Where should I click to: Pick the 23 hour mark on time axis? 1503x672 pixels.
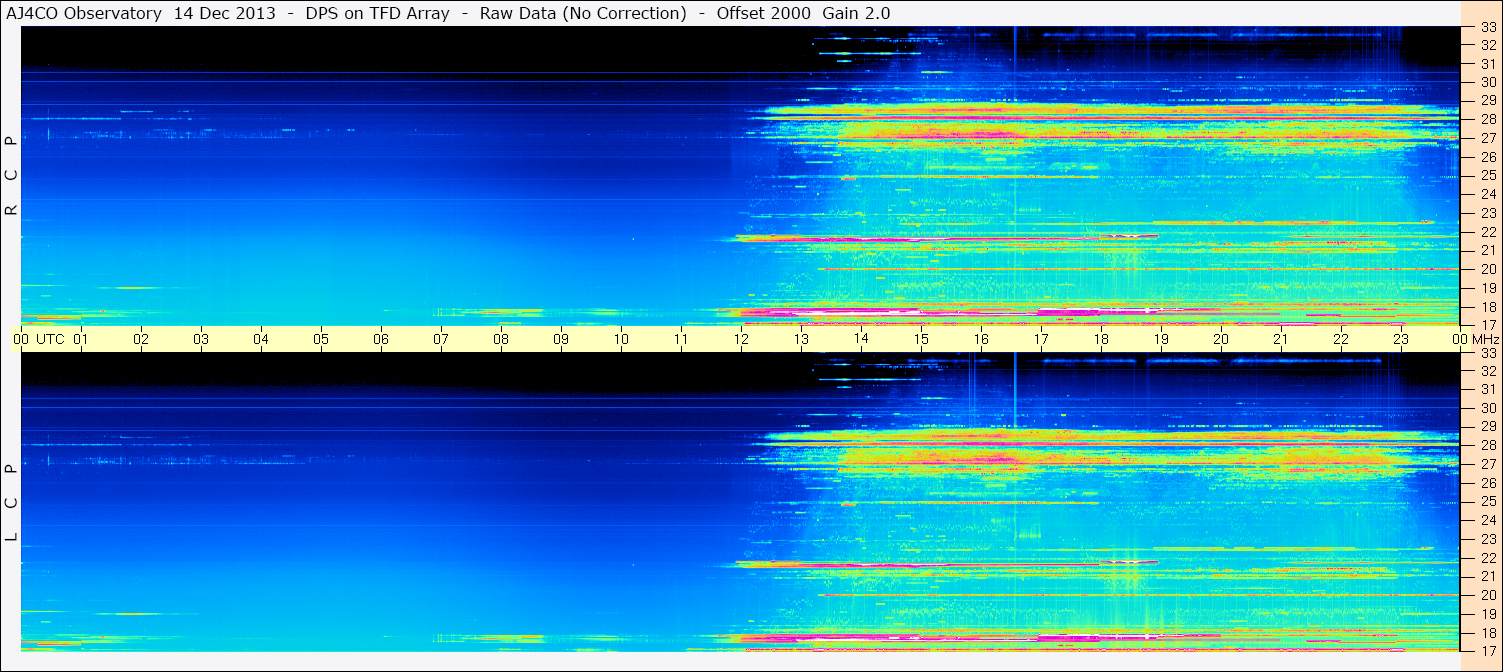1401,339
